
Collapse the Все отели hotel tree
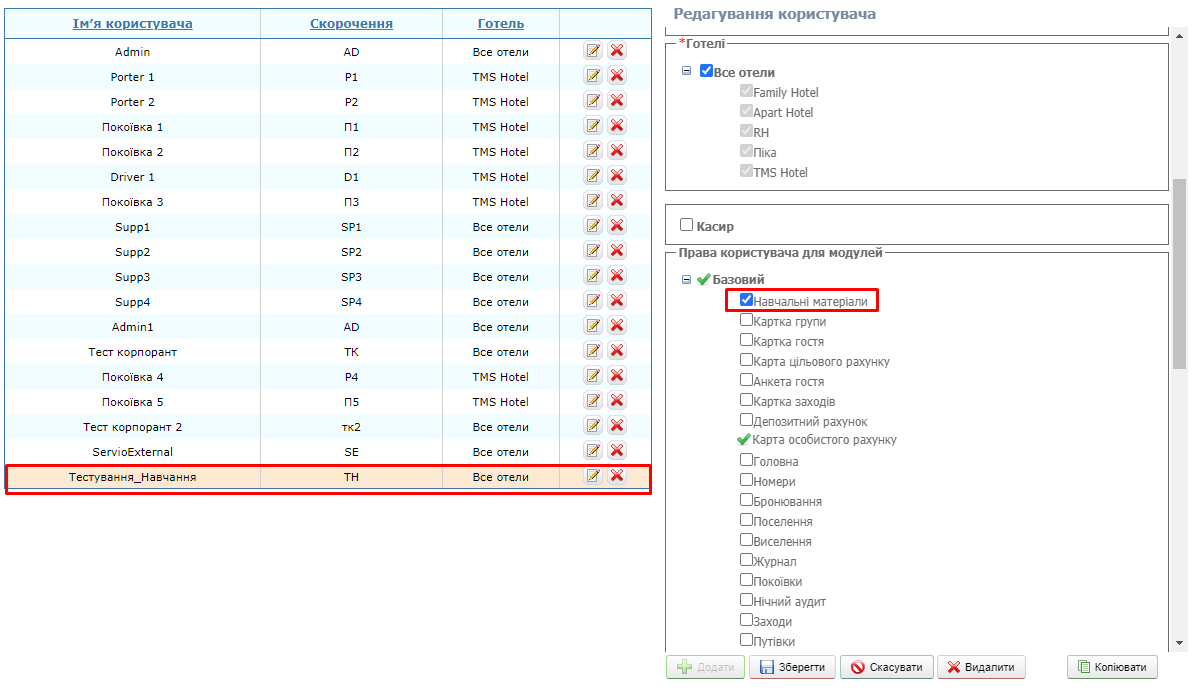click(x=686, y=71)
